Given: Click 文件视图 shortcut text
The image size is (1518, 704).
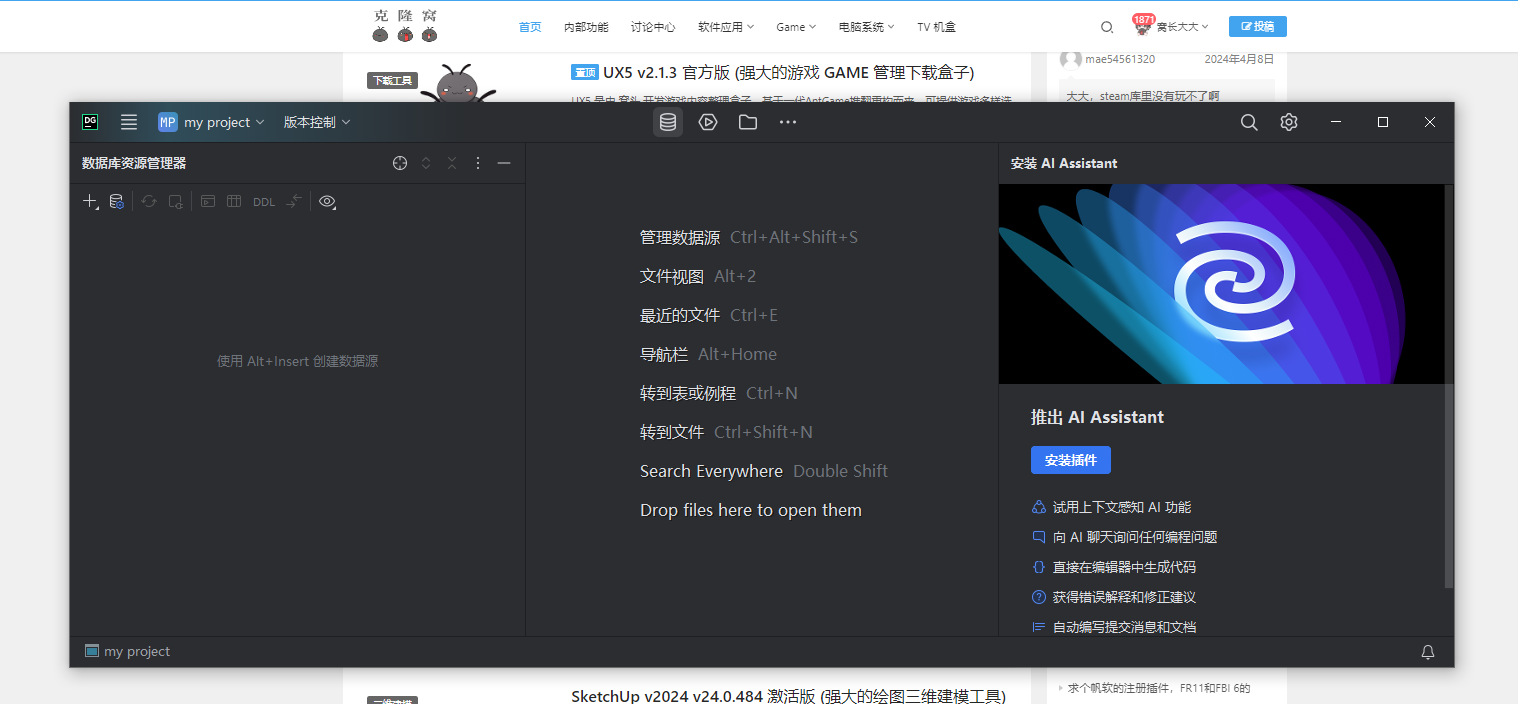Looking at the screenshot, I should pyautogui.click(x=672, y=276).
